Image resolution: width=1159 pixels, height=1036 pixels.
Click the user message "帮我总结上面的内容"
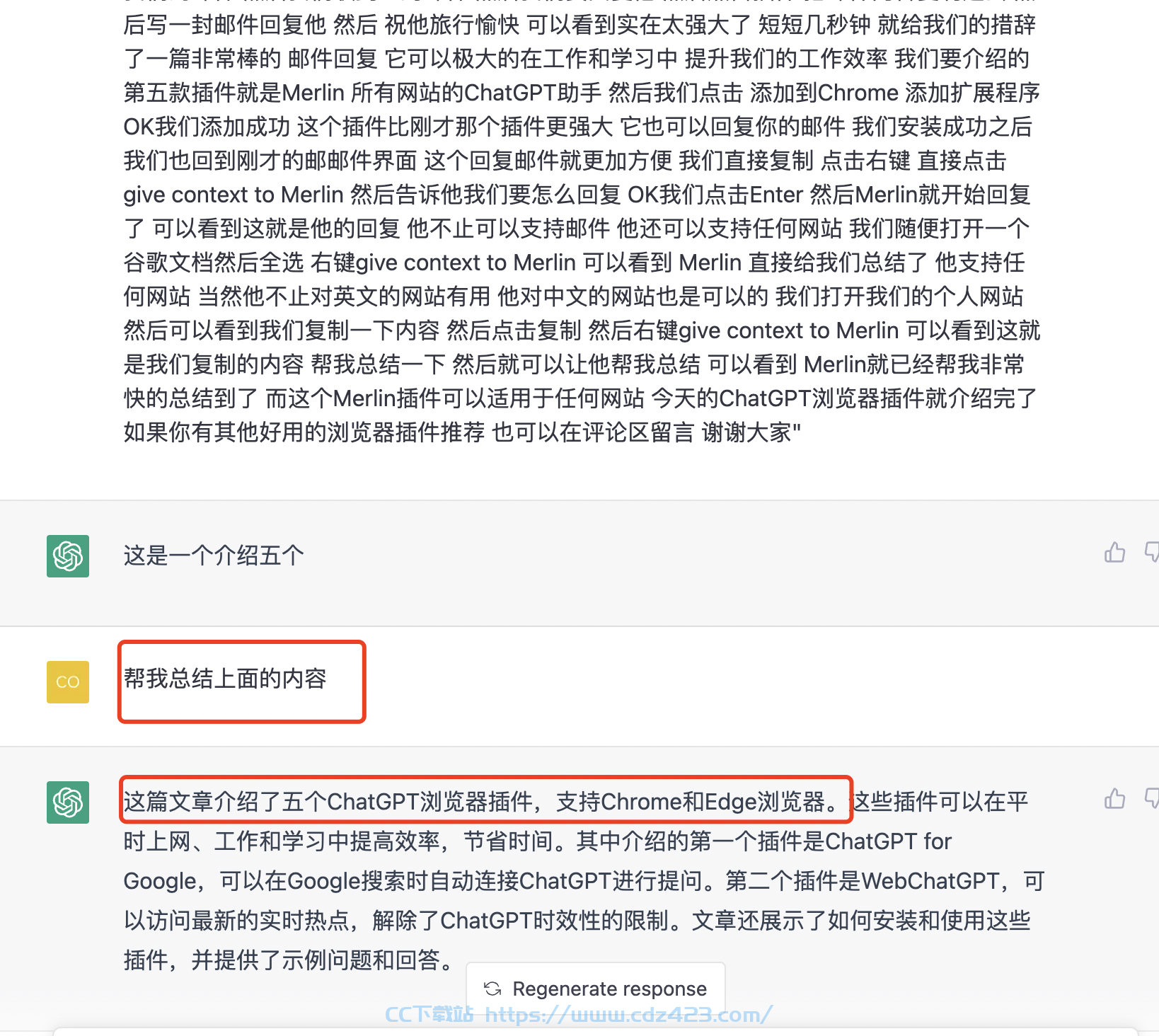pyautogui.click(x=225, y=679)
